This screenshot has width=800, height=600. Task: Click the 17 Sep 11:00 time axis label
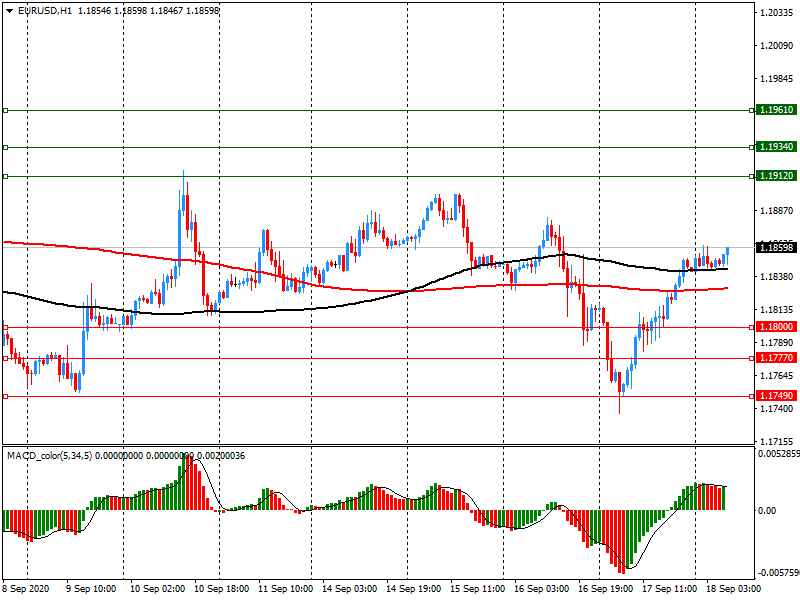(669, 589)
